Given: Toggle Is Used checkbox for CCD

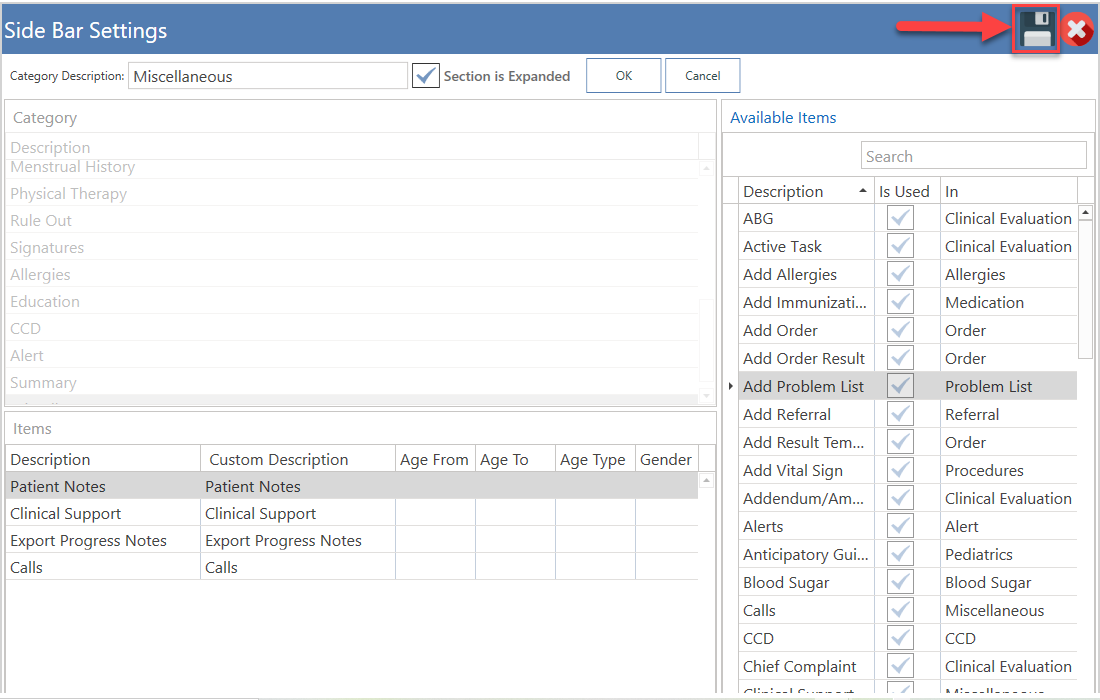Looking at the screenshot, I should [x=900, y=638].
